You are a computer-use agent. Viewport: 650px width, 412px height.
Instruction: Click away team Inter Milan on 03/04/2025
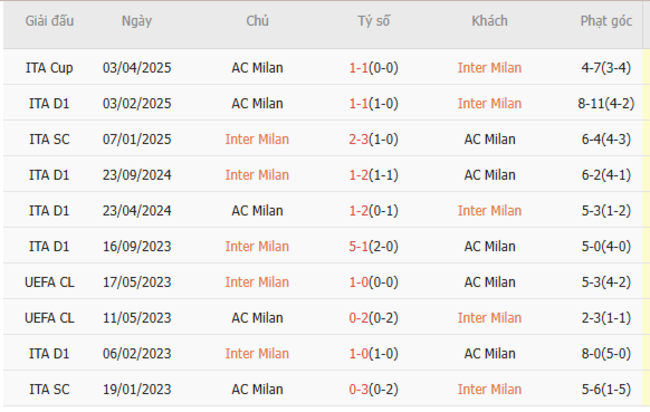click(489, 68)
